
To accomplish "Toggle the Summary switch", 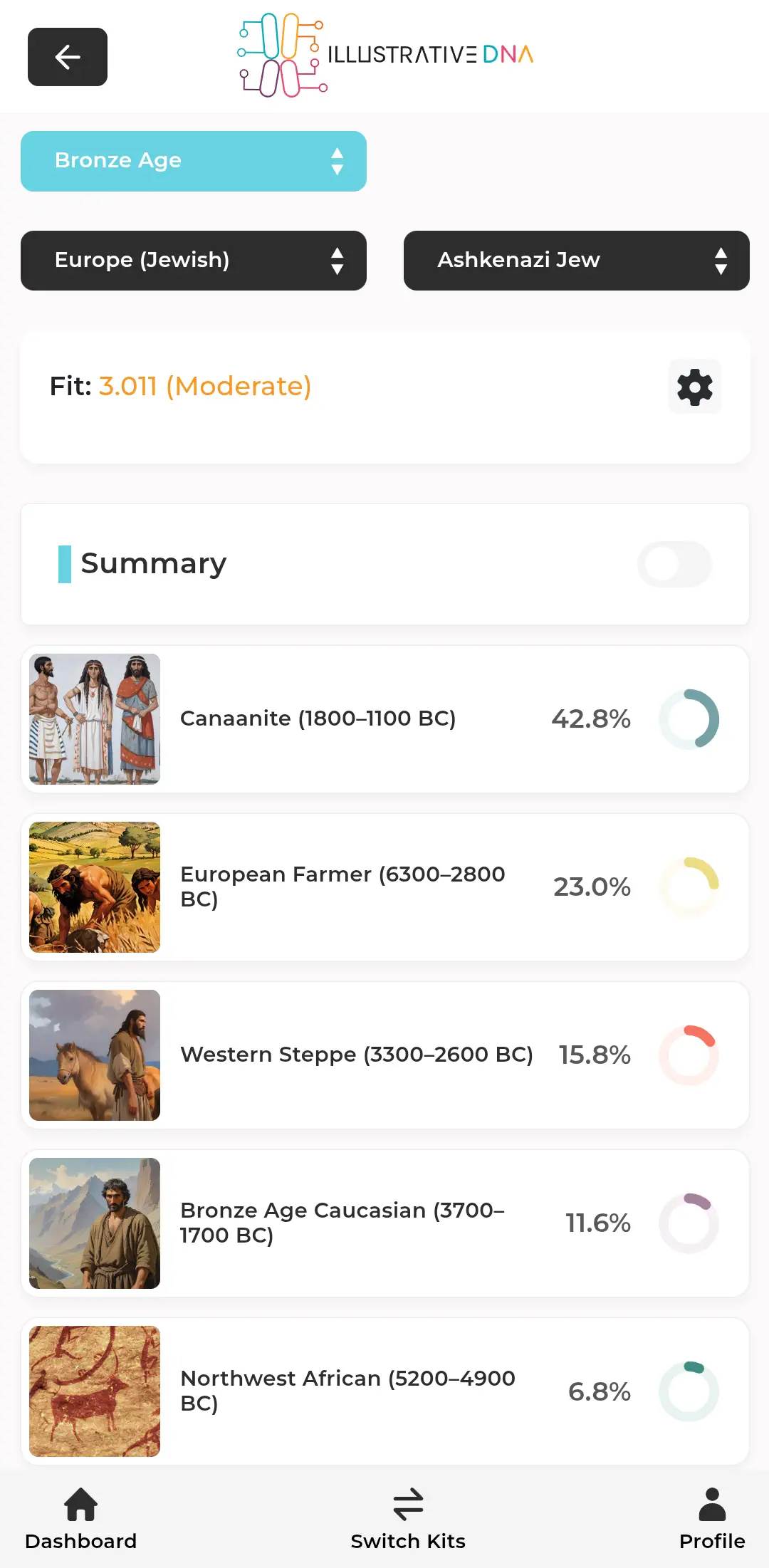I will point(674,565).
